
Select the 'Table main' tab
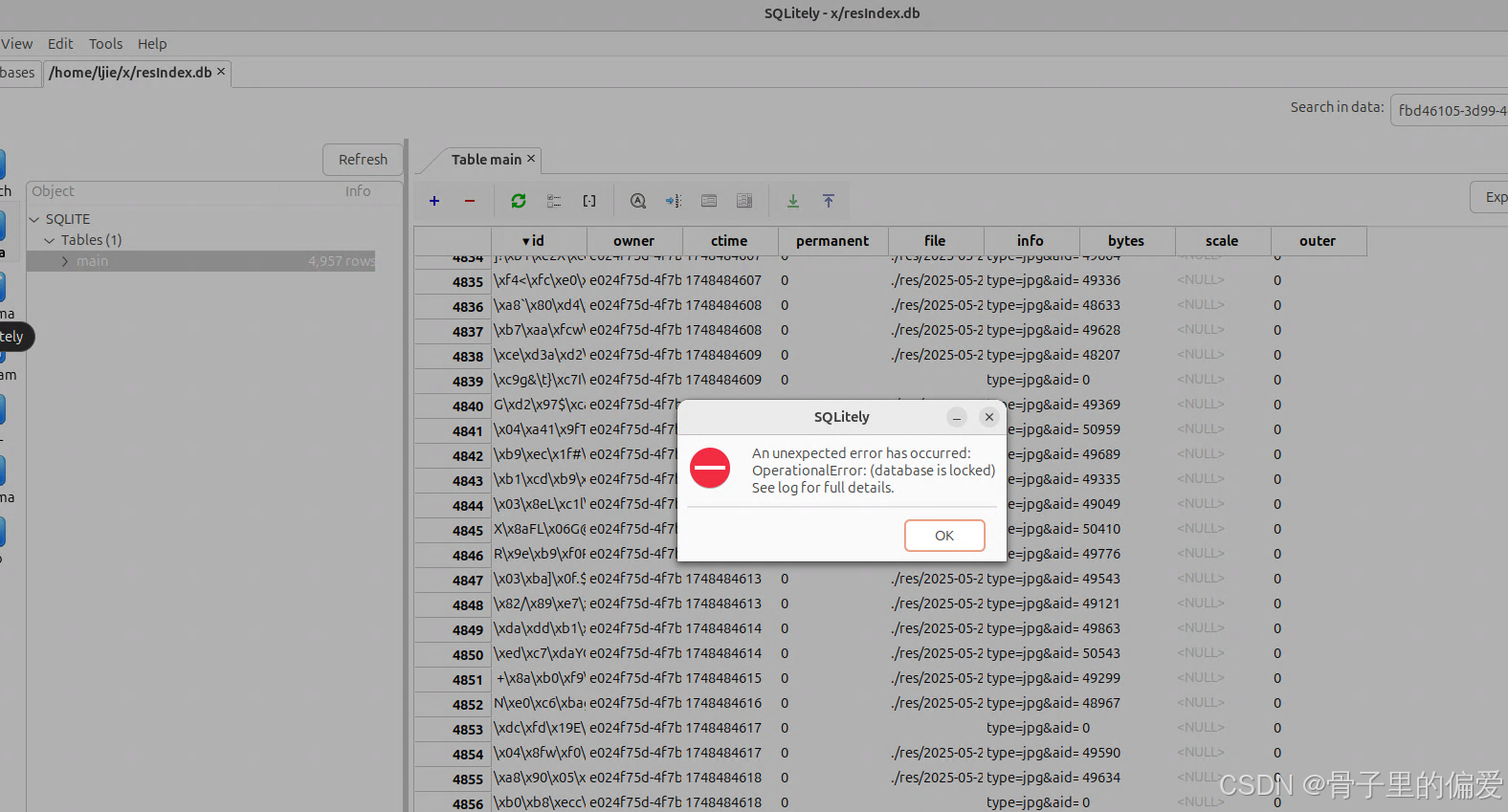coord(486,160)
